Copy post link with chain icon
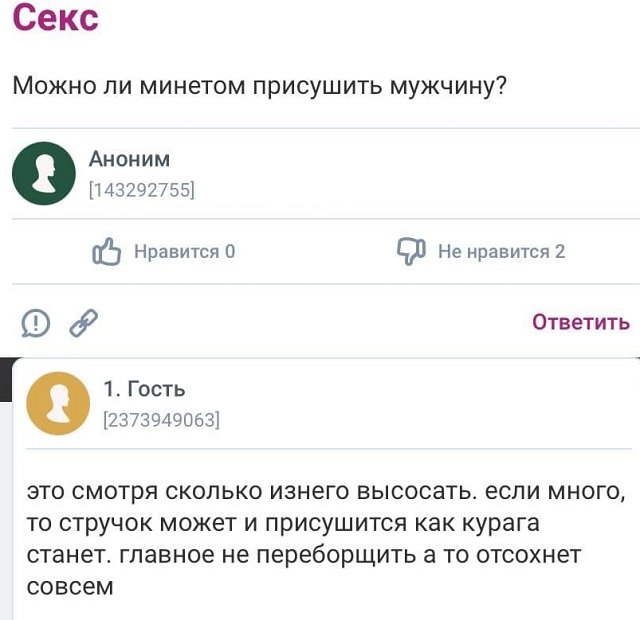Screen dimensions: 640x620 pos(83,322)
